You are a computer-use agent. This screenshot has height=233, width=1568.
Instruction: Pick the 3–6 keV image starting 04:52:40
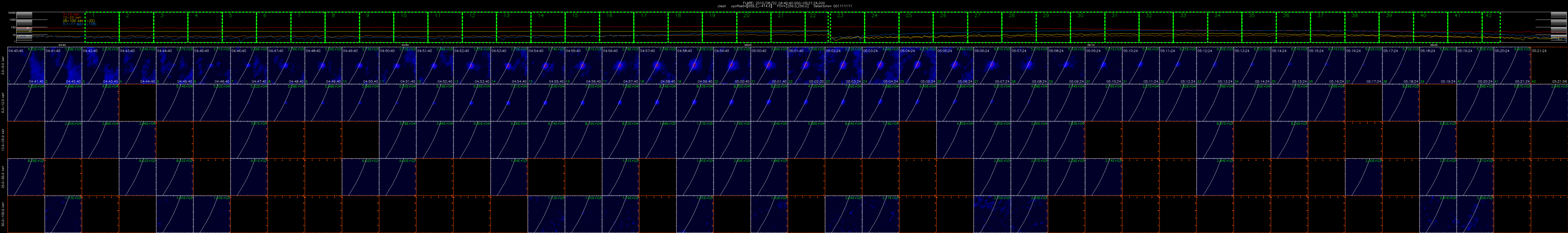(x=472, y=66)
